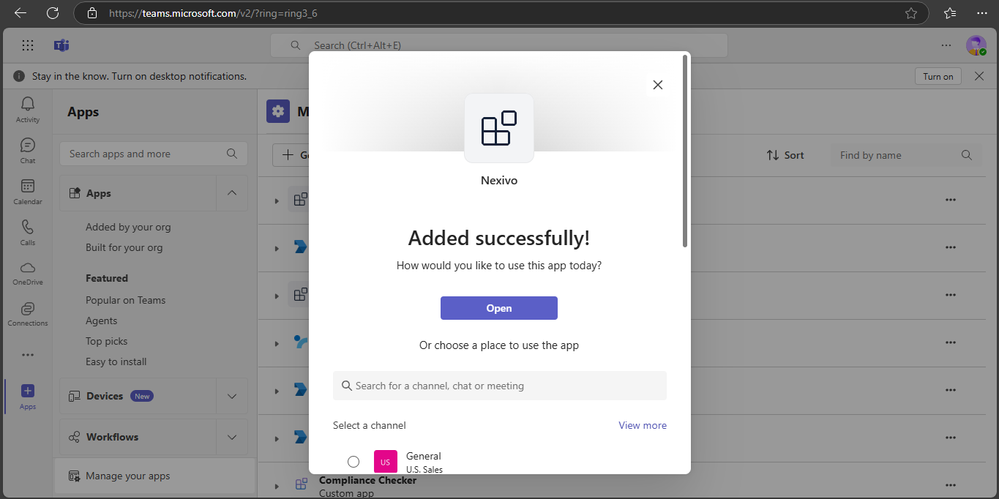Image resolution: width=999 pixels, height=499 pixels.
Task: Expand the Devices section chevron
Action: (x=232, y=396)
